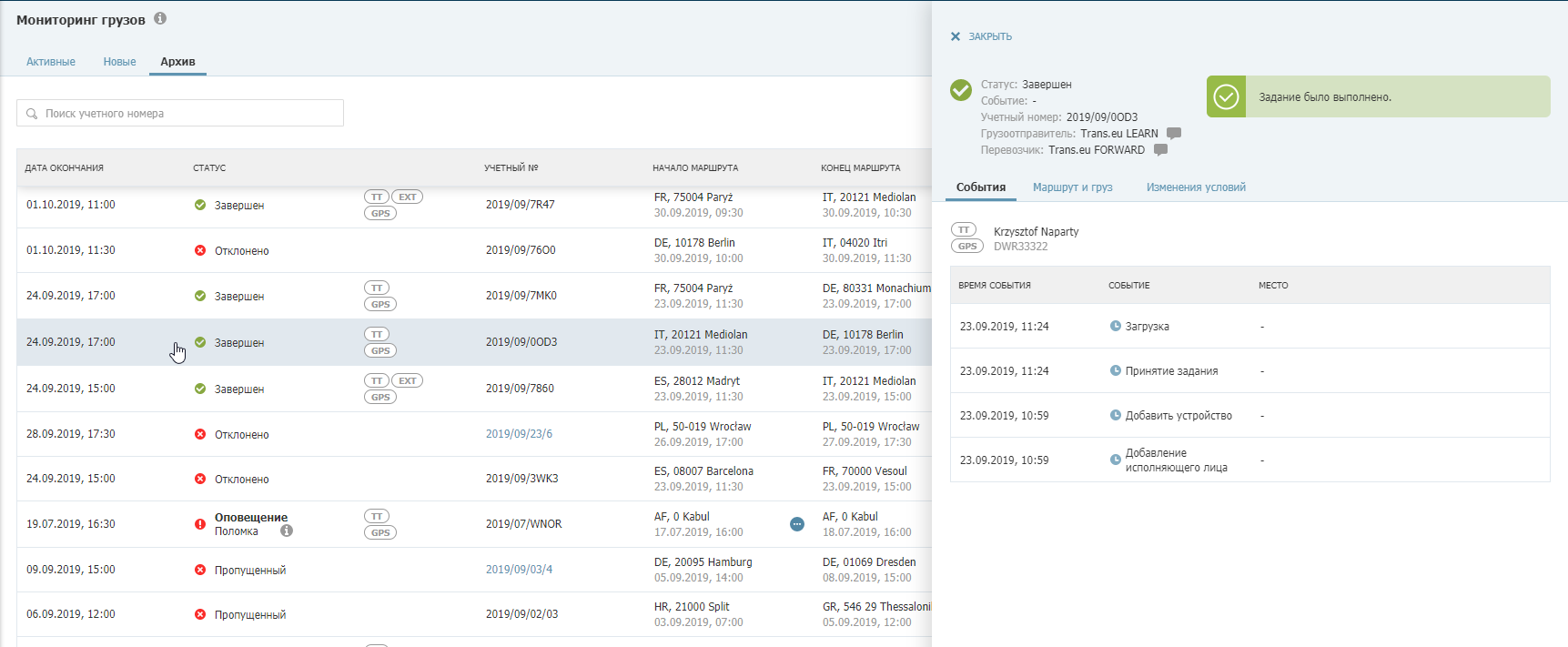The width and height of the screenshot is (1568, 647).
Task: Click green status checkmark in details panel
Action: (961, 90)
